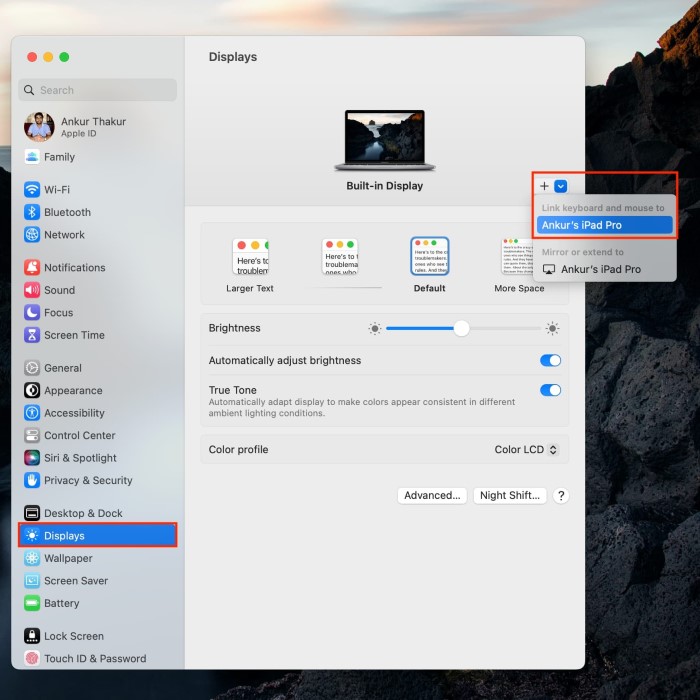
Task: Open the blue chevron display dropdown
Action: [561, 186]
